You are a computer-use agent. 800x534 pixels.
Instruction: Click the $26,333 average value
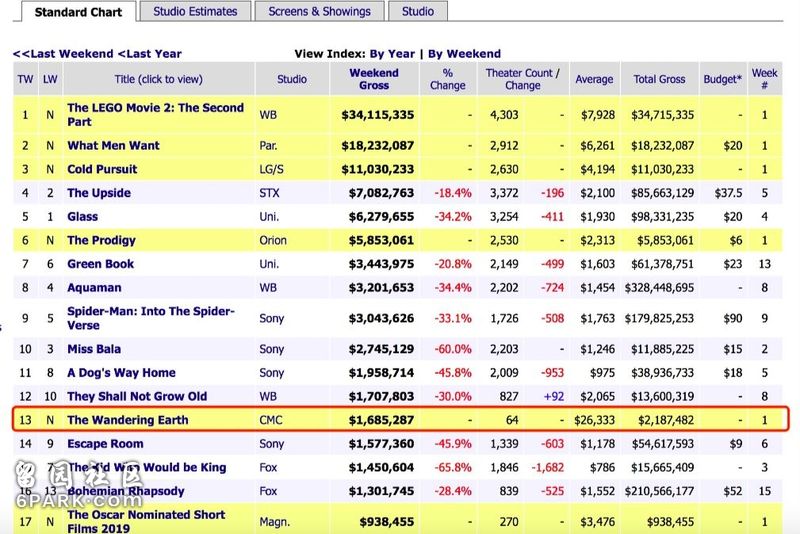tap(594, 420)
